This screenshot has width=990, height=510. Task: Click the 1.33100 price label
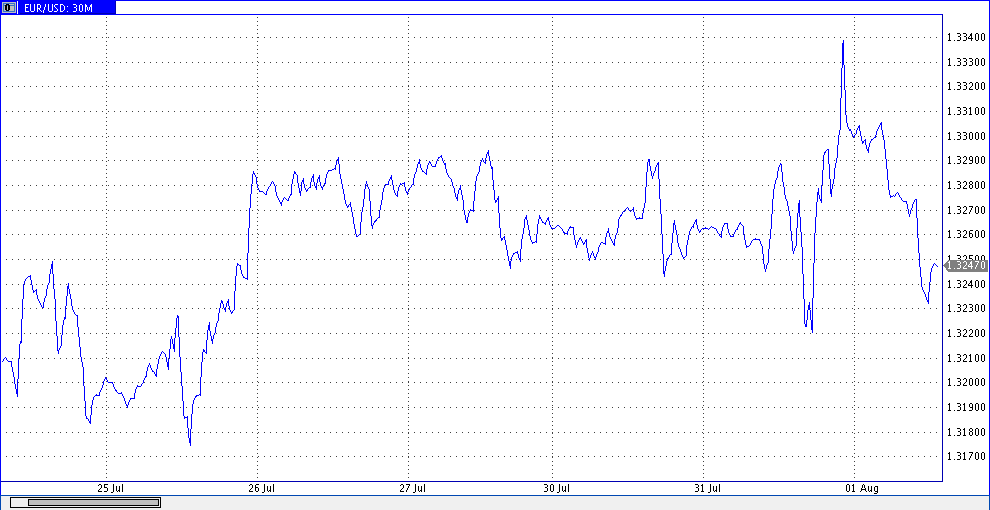point(966,112)
